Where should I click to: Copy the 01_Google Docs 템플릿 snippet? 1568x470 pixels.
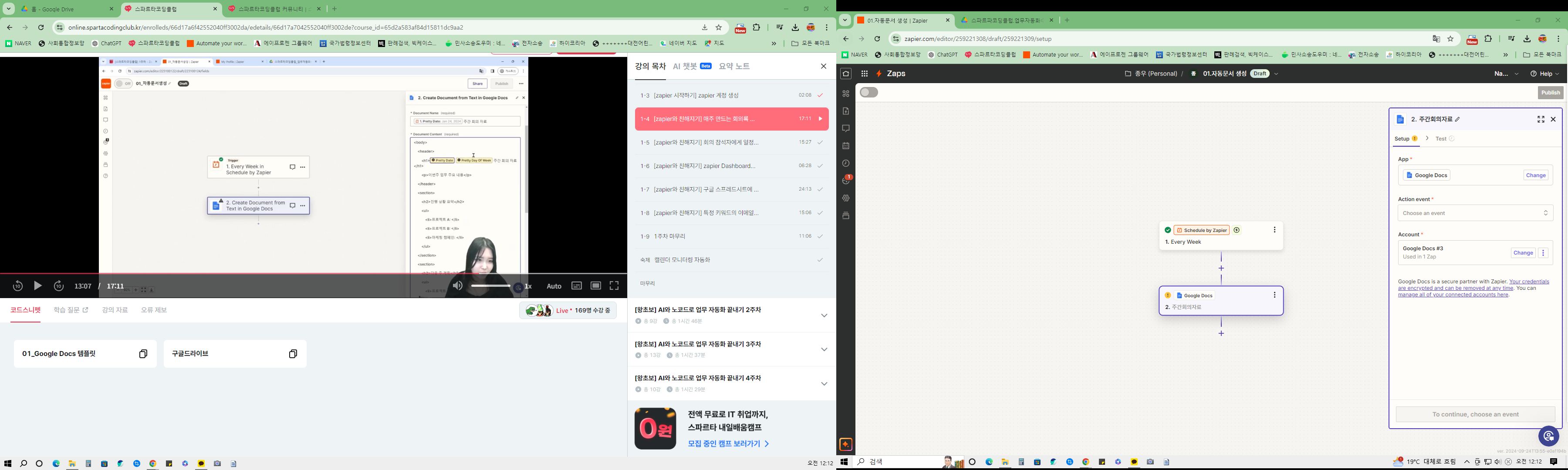point(144,354)
